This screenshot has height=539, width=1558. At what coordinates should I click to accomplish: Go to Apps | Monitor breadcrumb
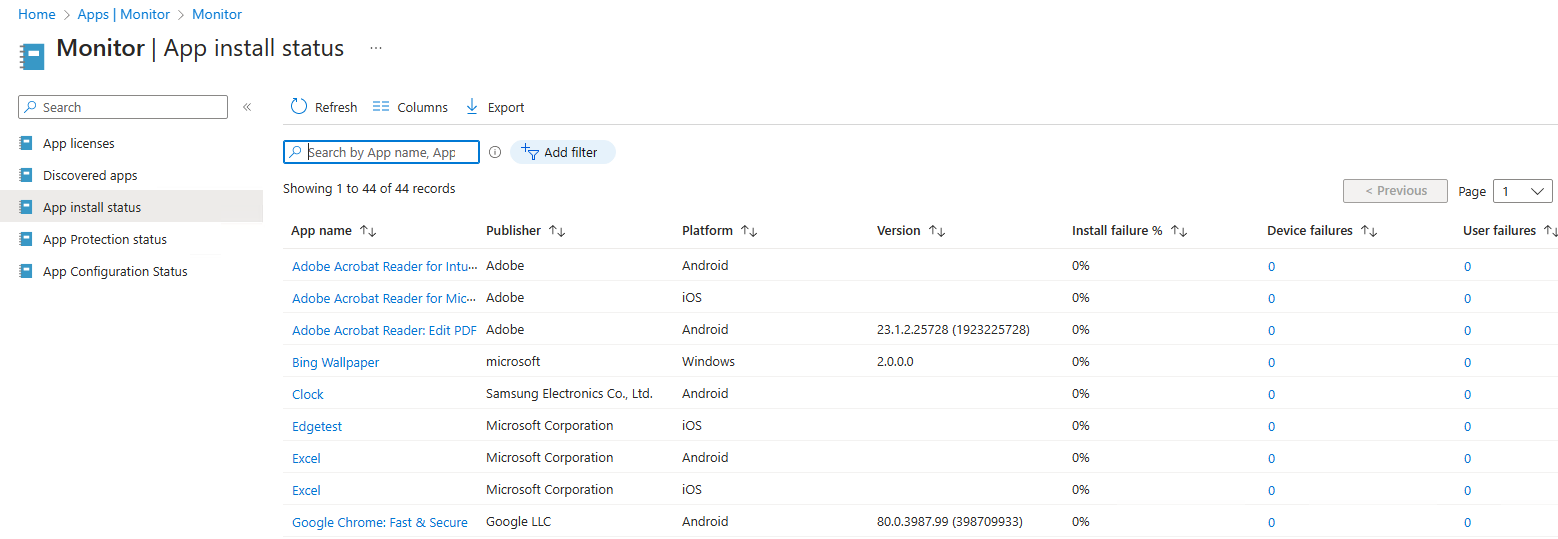(x=124, y=14)
